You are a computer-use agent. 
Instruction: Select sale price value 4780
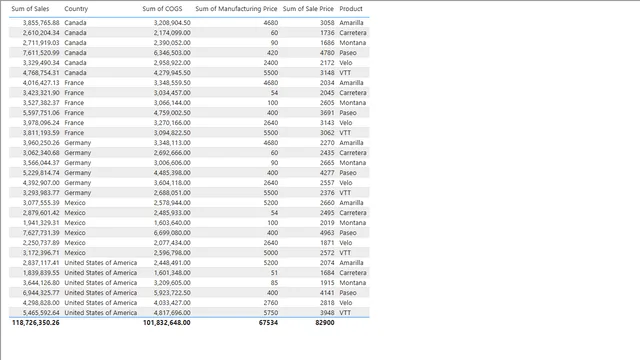click(327, 53)
